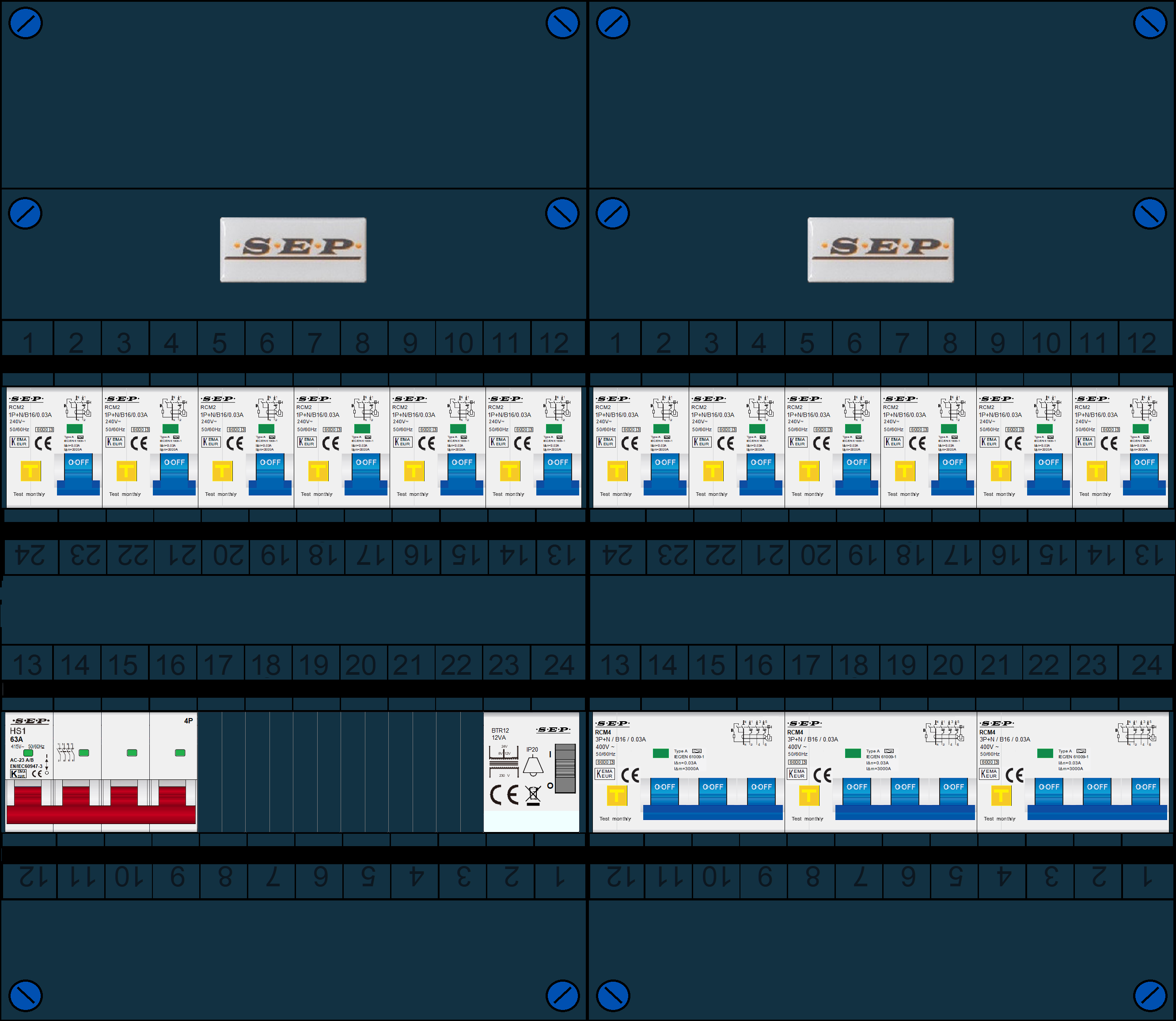Click the '63A' rating on the main switch
Viewport: 1176px width, 1021px height.
point(16,740)
